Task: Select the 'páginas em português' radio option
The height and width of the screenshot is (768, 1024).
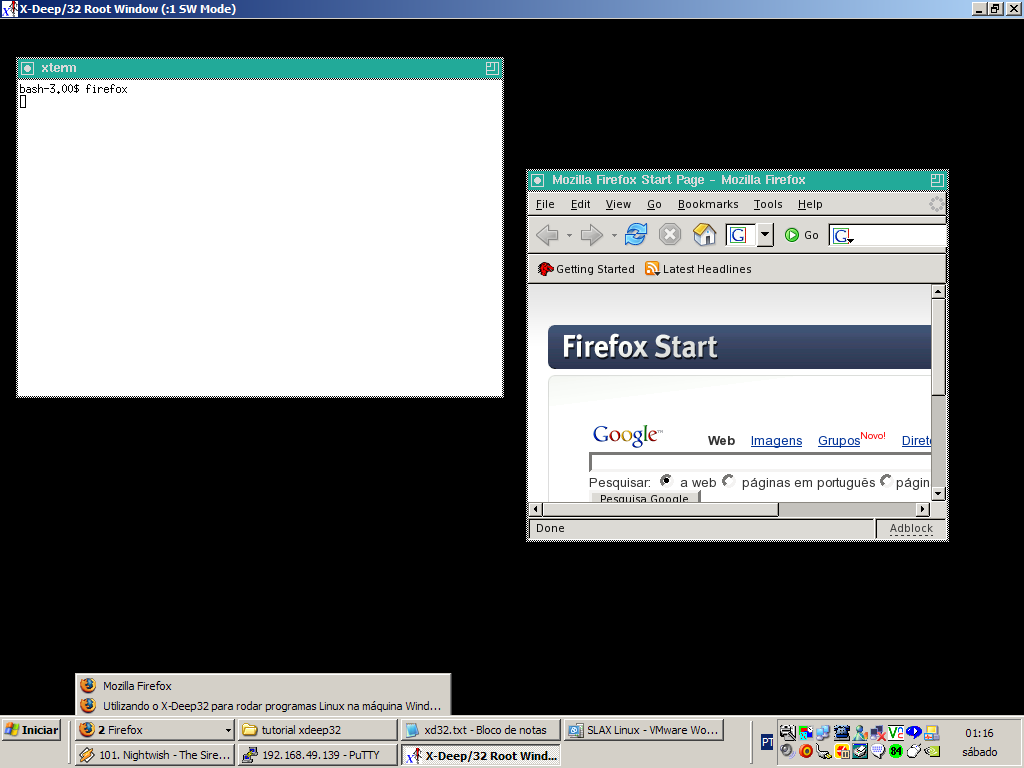Action: tap(728, 481)
